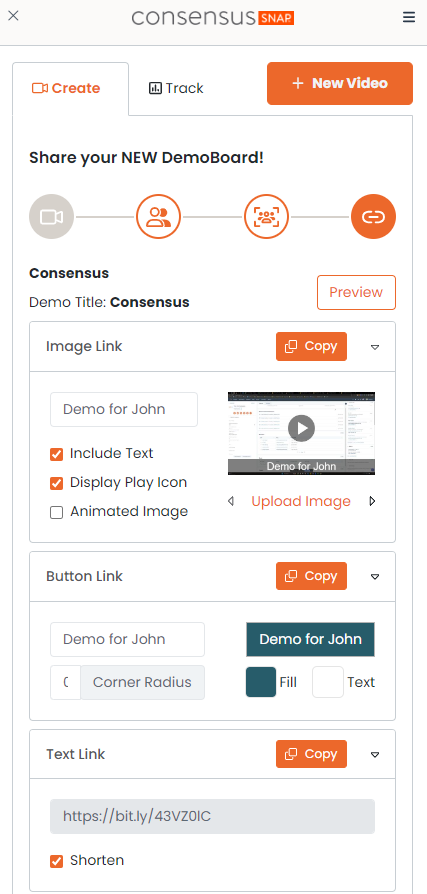Viewport: 427px width, 894px height.
Task: Click the Corner Radius number field
Action: 66,682
